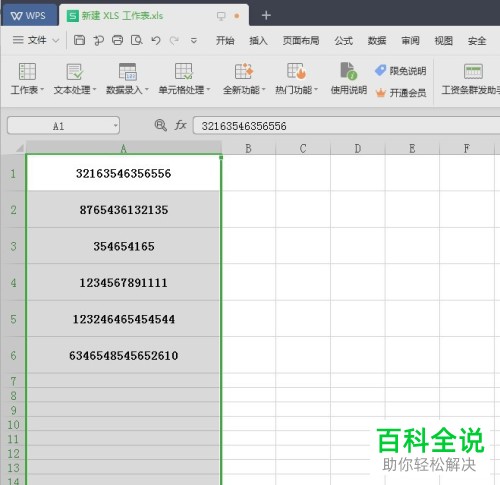Click the Undo icon
This screenshot has width=500, height=485.
(x=156, y=40)
